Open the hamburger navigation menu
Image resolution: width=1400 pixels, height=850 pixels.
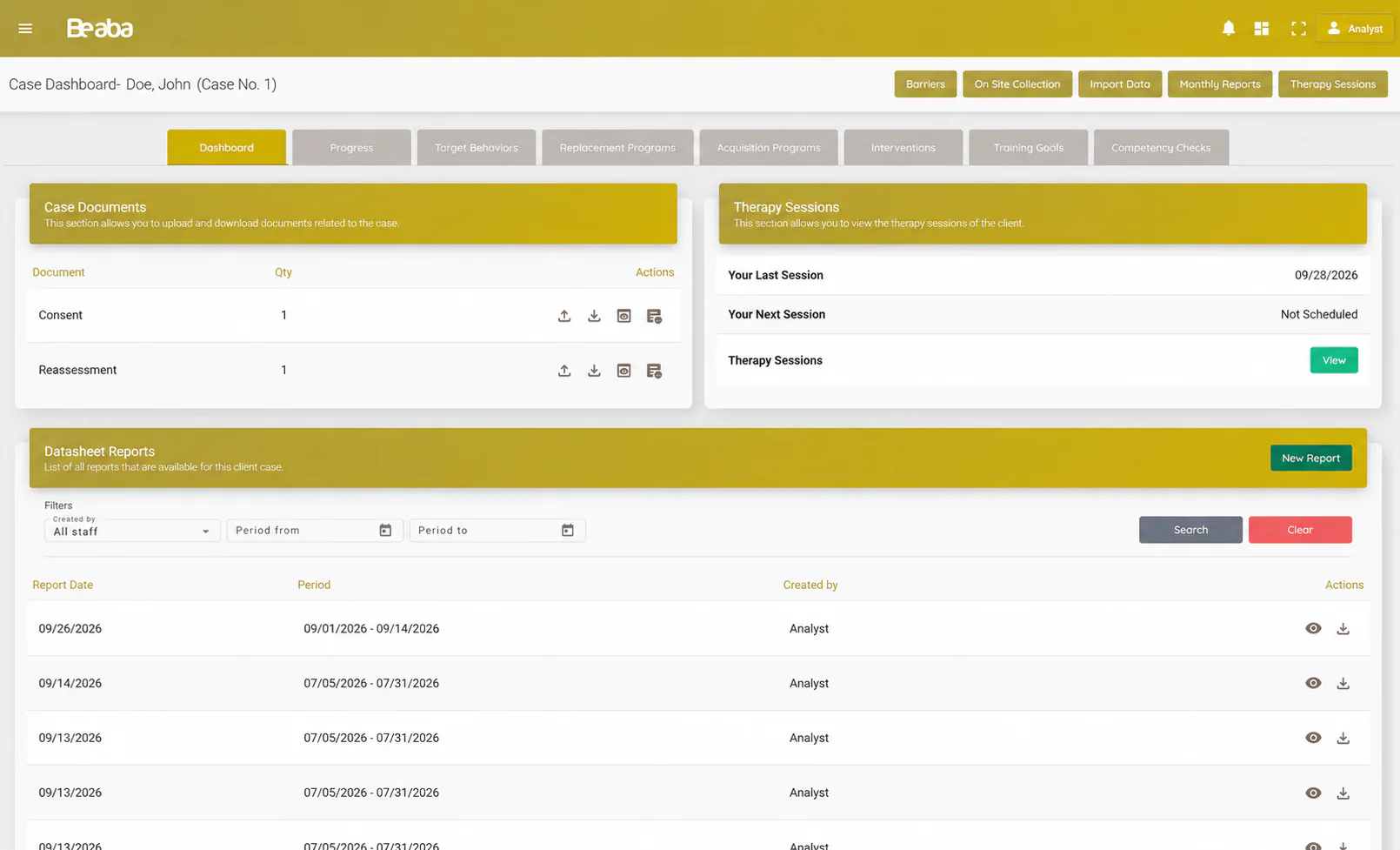click(25, 29)
